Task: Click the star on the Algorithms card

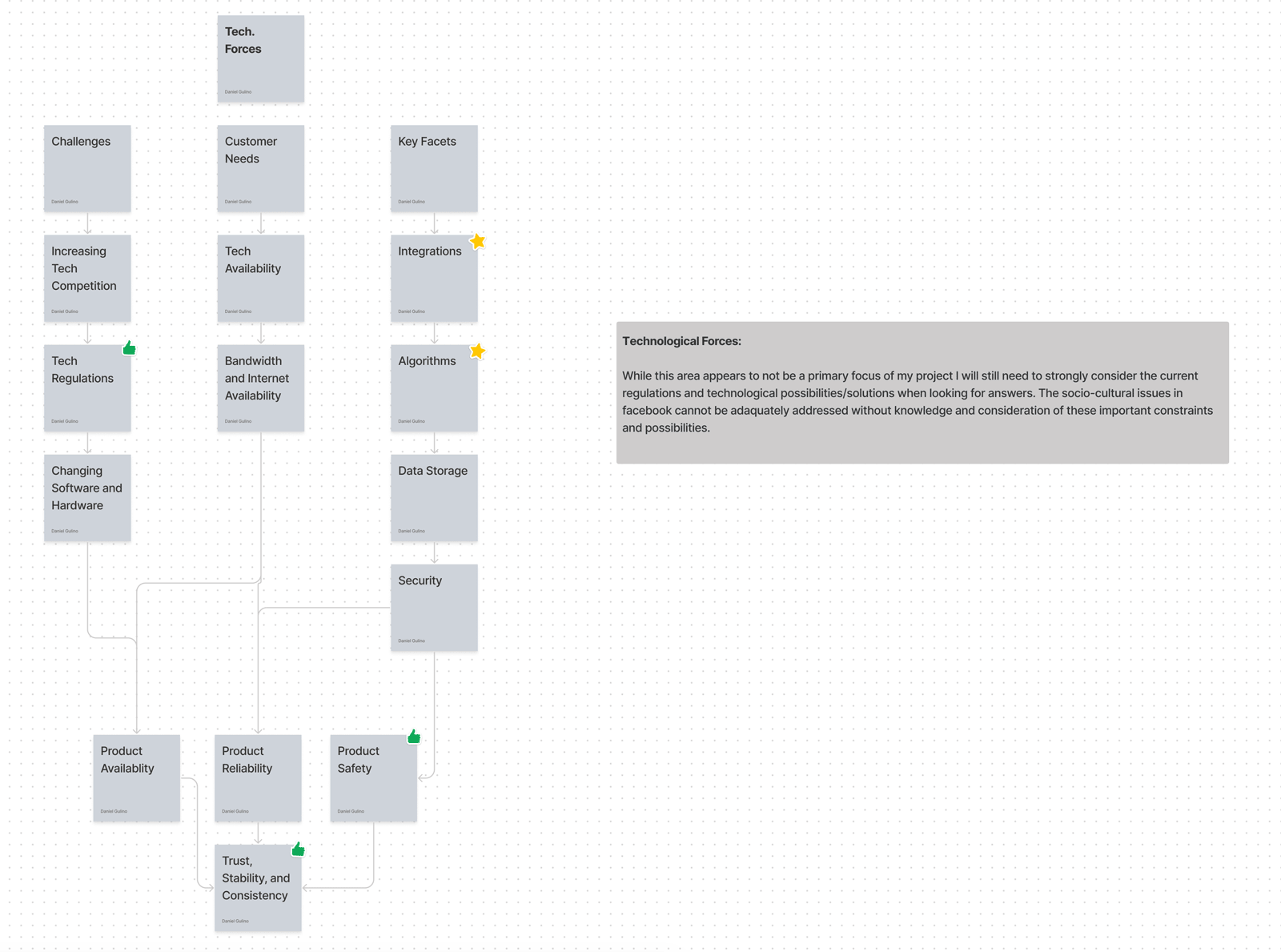Action: (477, 351)
